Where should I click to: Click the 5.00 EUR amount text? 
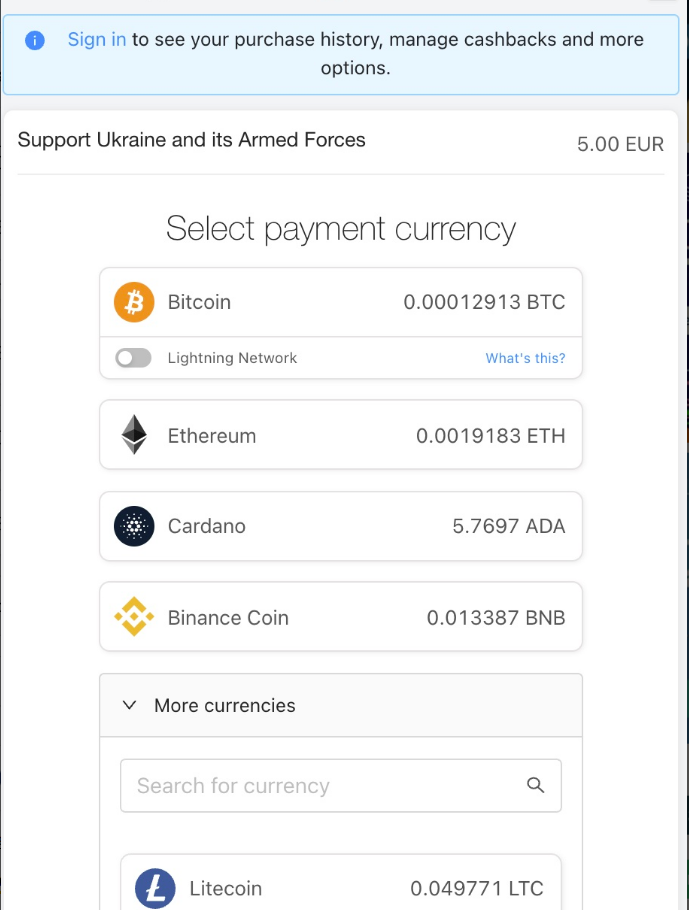[x=620, y=144]
